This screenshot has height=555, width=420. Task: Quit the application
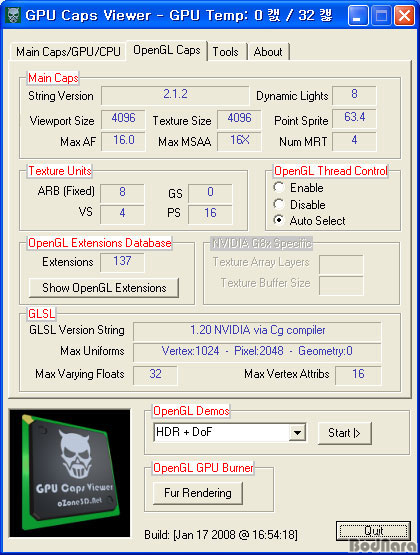pos(373,531)
